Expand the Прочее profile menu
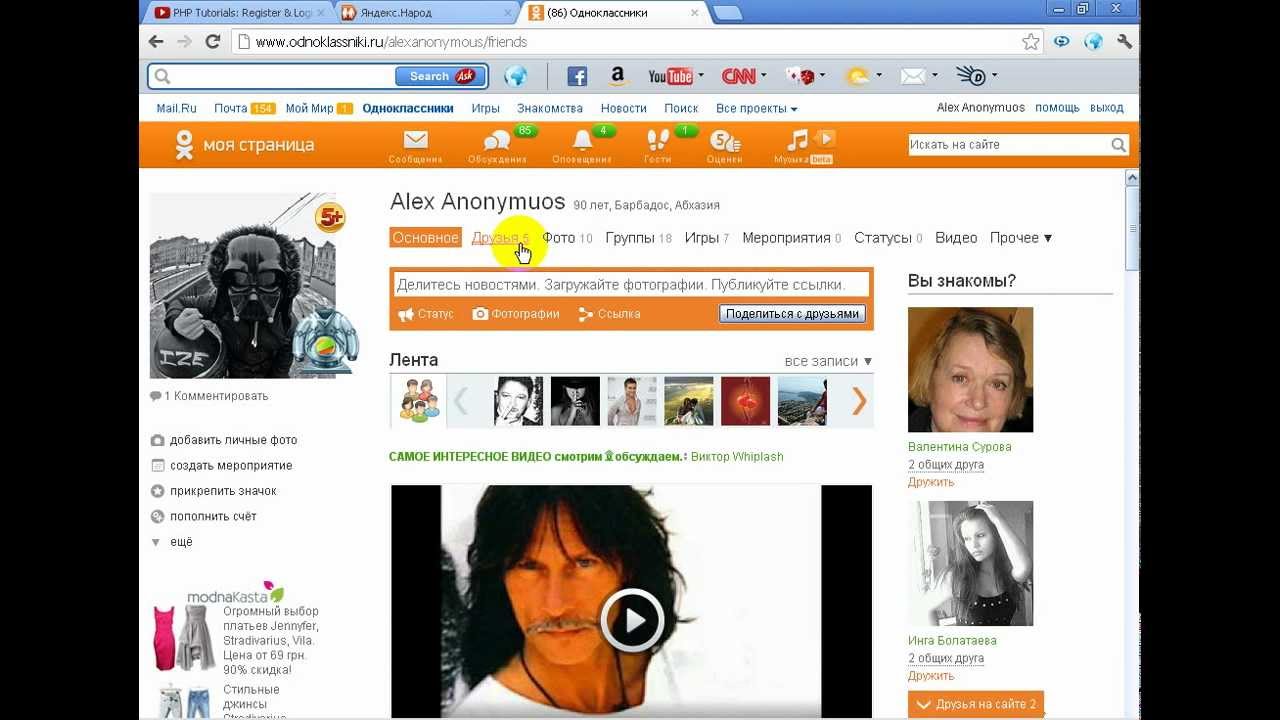This screenshot has height=720, width=1280. click(x=1020, y=238)
